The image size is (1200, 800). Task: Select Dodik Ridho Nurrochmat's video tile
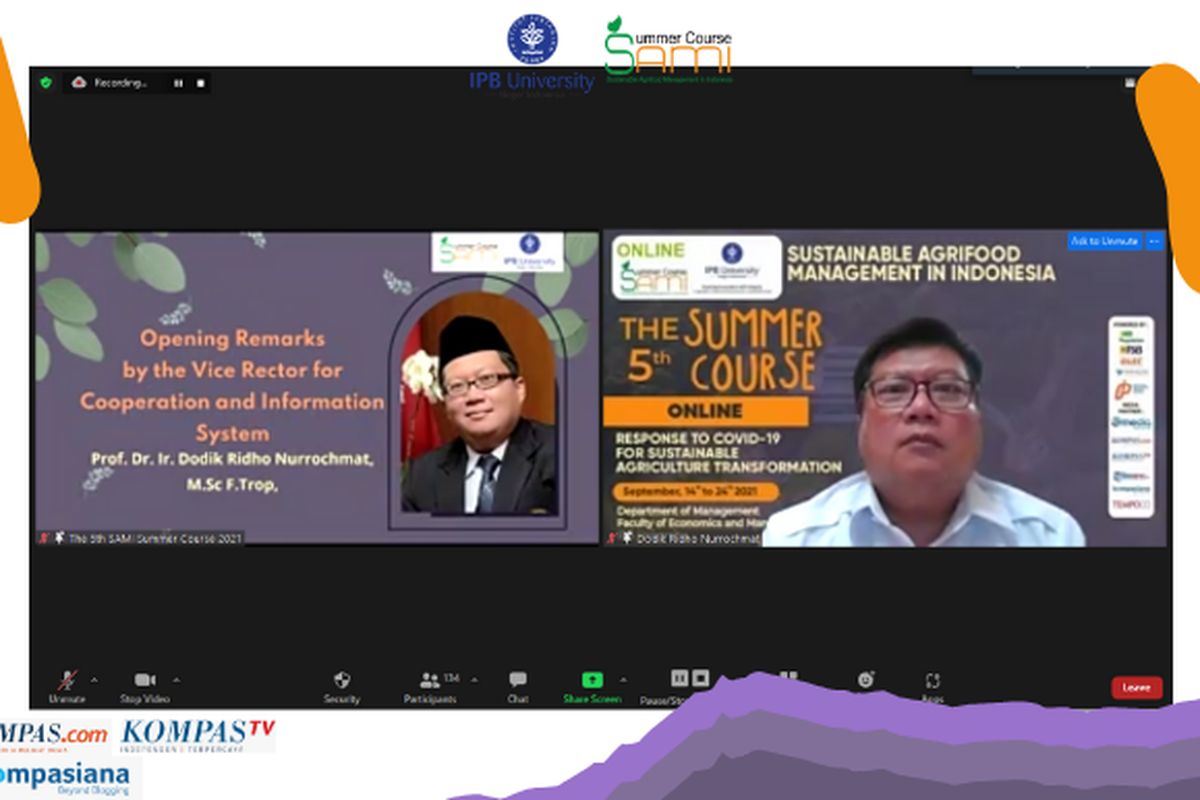tap(885, 388)
